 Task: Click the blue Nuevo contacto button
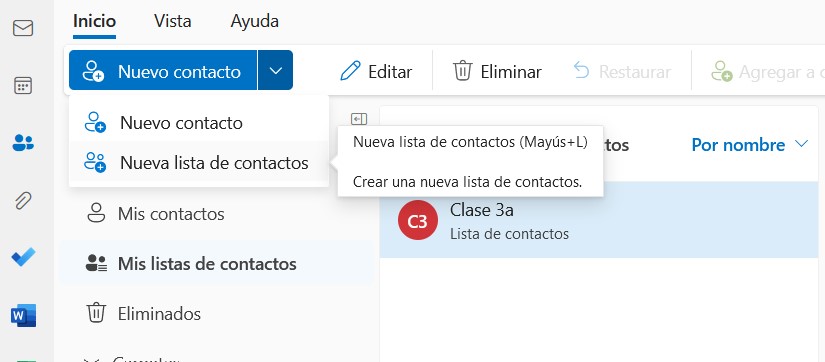[x=163, y=71]
